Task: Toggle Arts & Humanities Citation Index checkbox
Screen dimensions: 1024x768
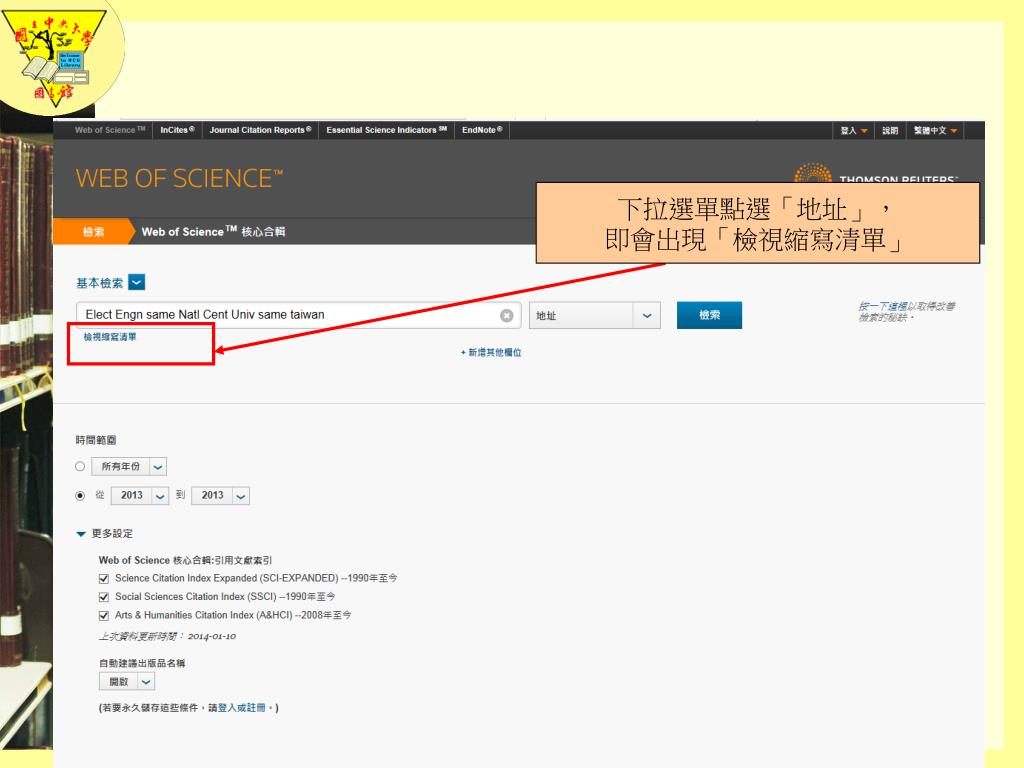Action: [x=103, y=615]
